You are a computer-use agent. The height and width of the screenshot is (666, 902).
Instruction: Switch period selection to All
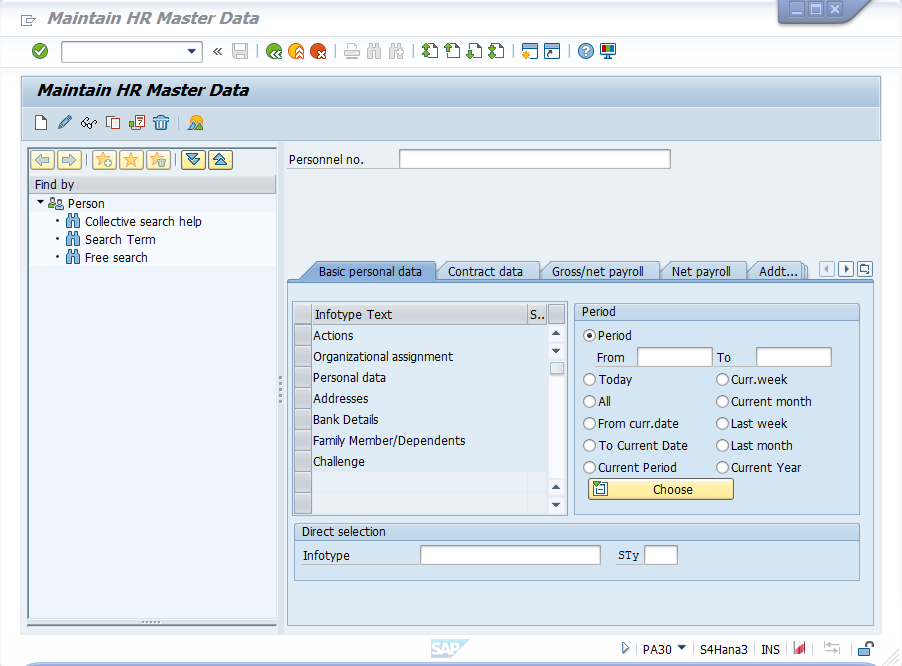coord(589,401)
